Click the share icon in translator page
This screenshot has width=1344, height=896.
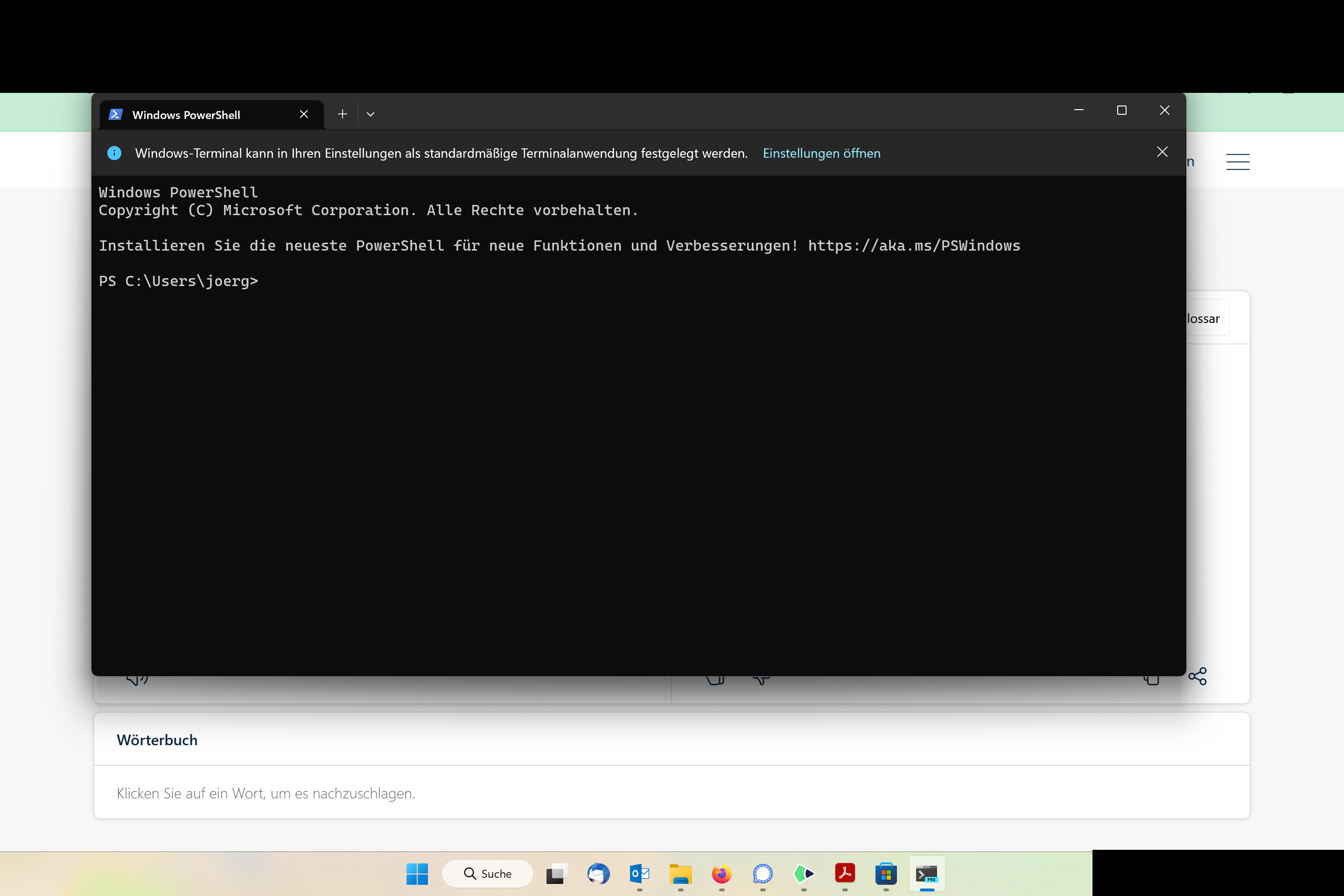point(1197,676)
